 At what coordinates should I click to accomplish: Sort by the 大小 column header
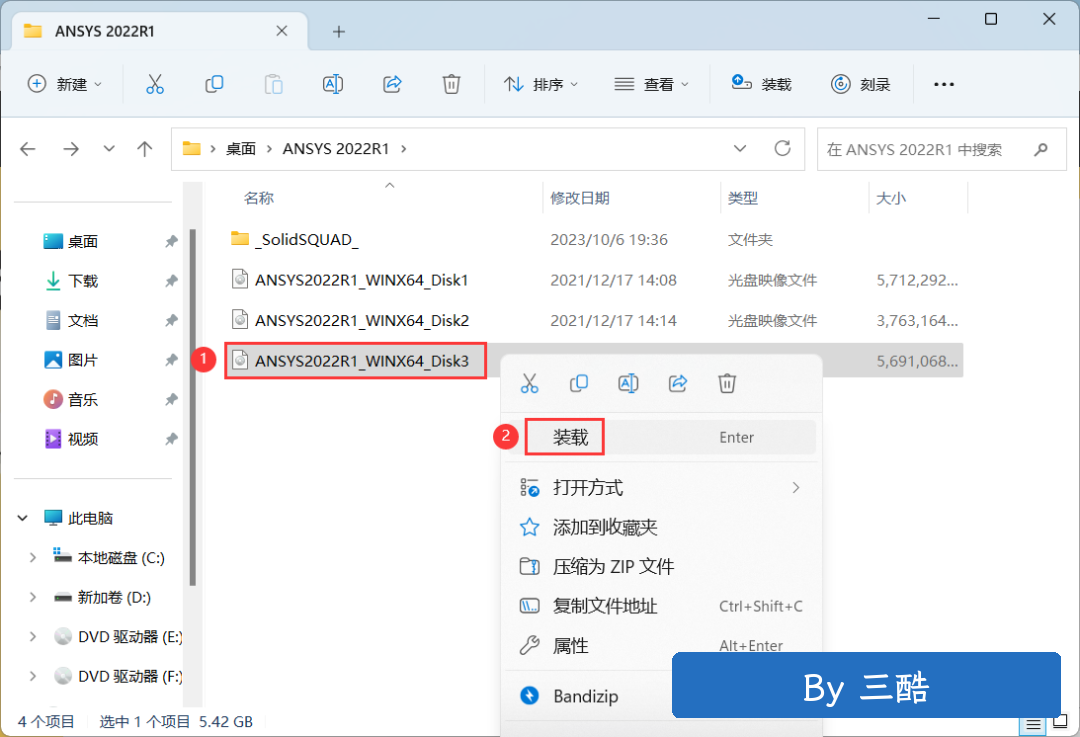(891, 198)
